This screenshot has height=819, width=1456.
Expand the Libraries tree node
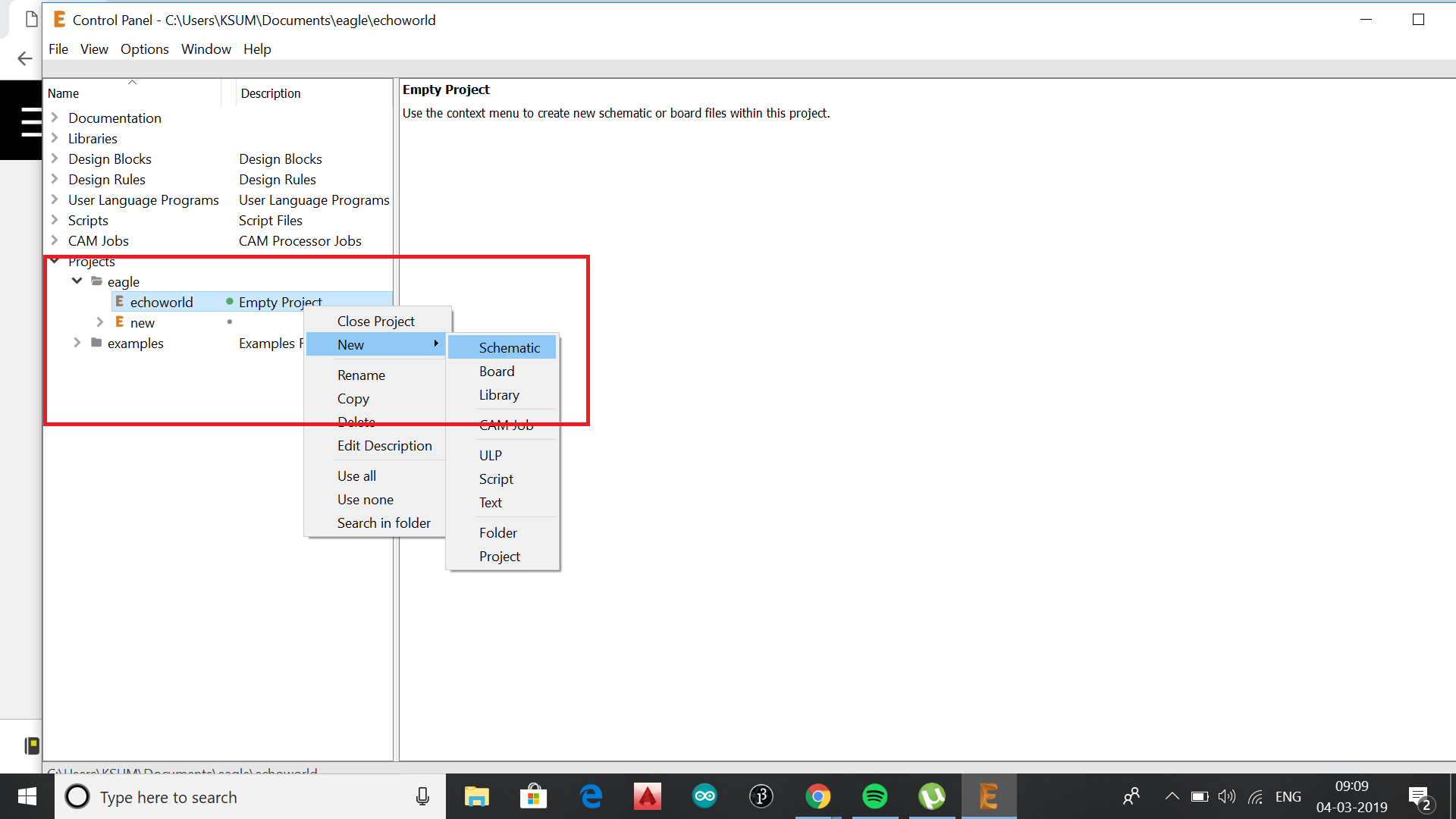click(x=55, y=138)
